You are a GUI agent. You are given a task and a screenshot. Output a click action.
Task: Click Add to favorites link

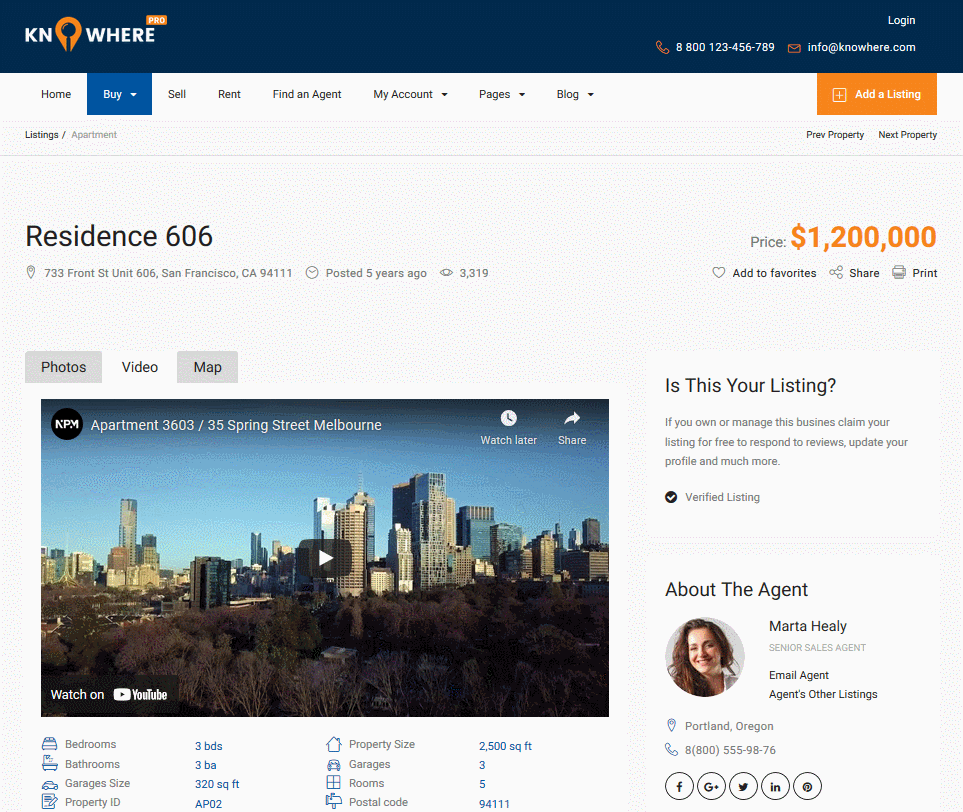pyautogui.click(x=774, y=273)
